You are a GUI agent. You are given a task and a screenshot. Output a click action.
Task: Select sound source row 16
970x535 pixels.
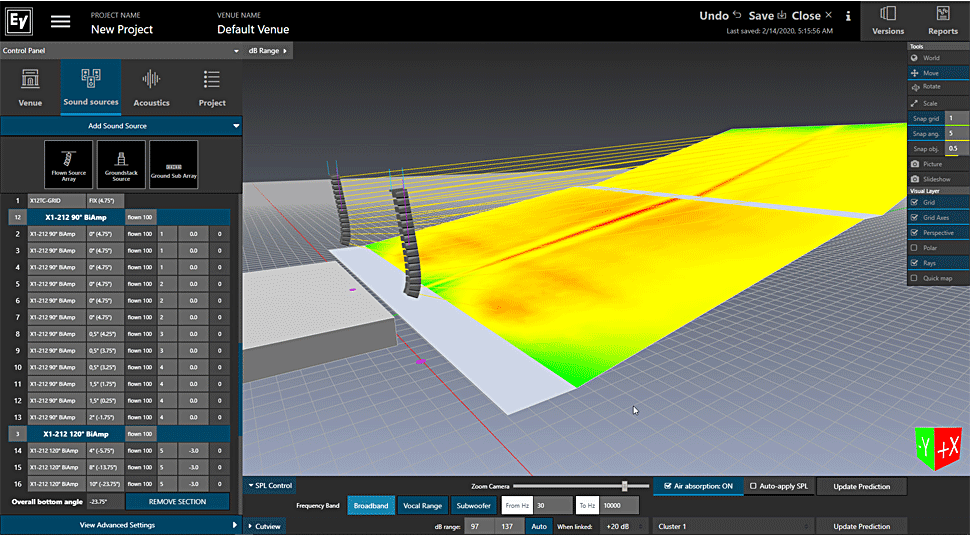pos(119,484)
